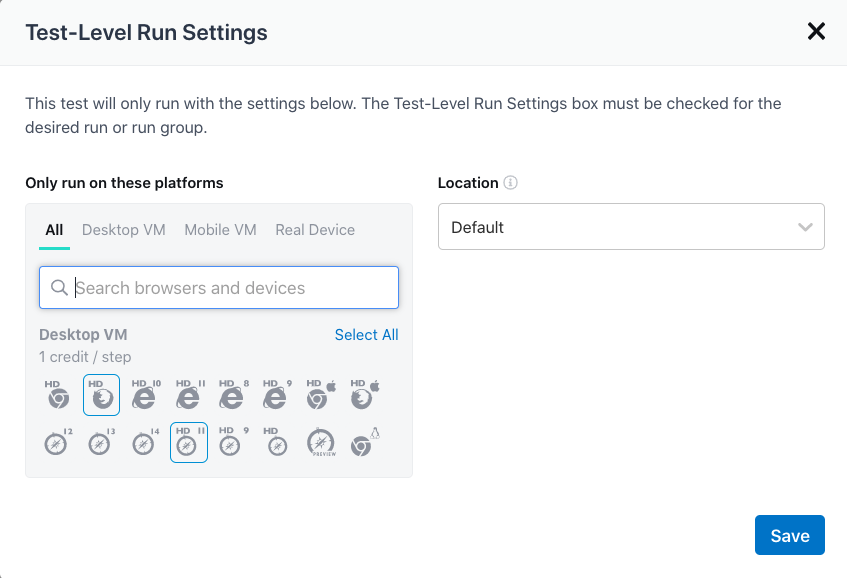Image resolution: width=847 pixels, height=578 pixels.
Task: Click the search magnifier icon
Action: click(59, 287)
